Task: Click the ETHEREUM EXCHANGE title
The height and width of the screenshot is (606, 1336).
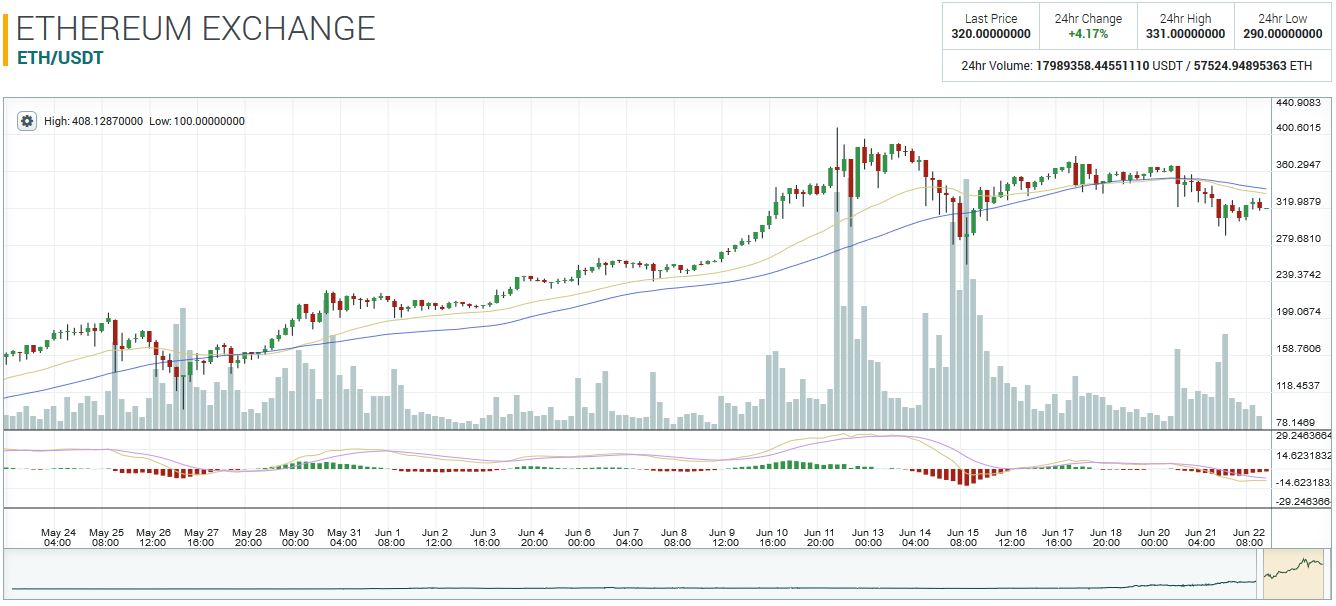Action: coord(196,28)
